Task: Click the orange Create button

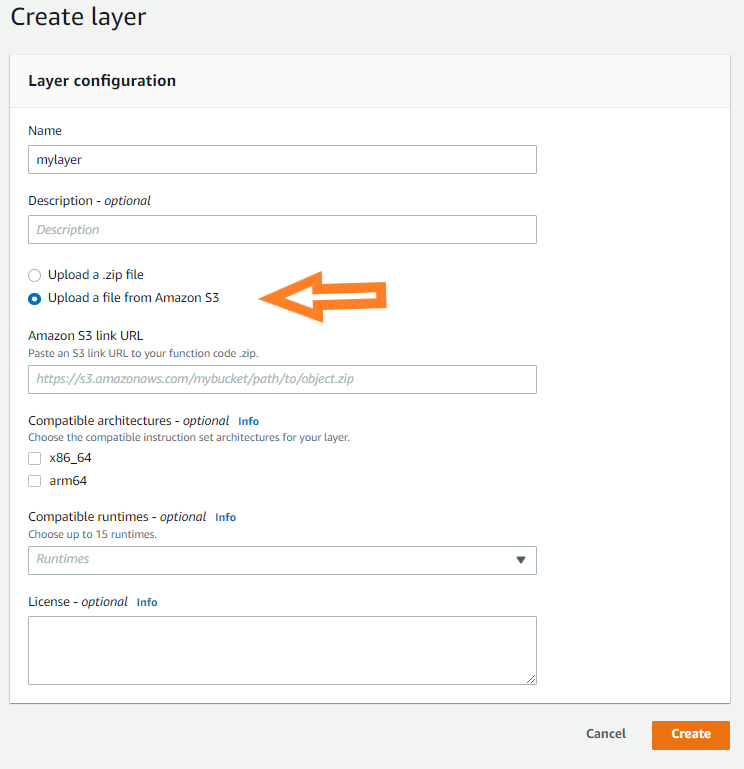Action: coord(690,734)
